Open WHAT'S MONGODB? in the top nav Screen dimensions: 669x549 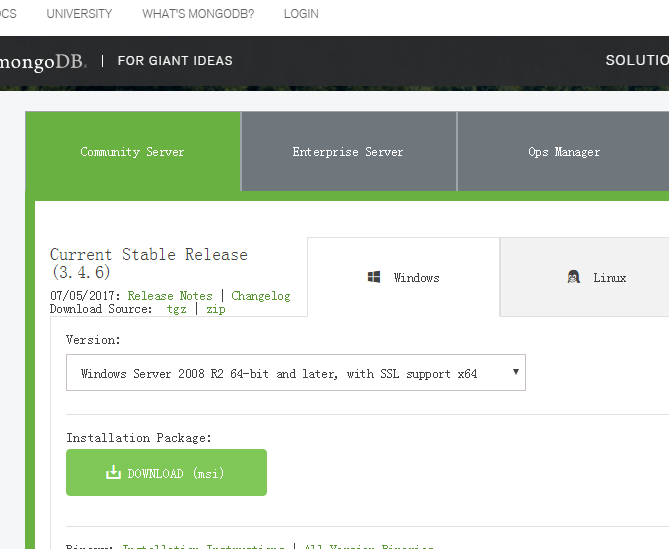(198, 14)
